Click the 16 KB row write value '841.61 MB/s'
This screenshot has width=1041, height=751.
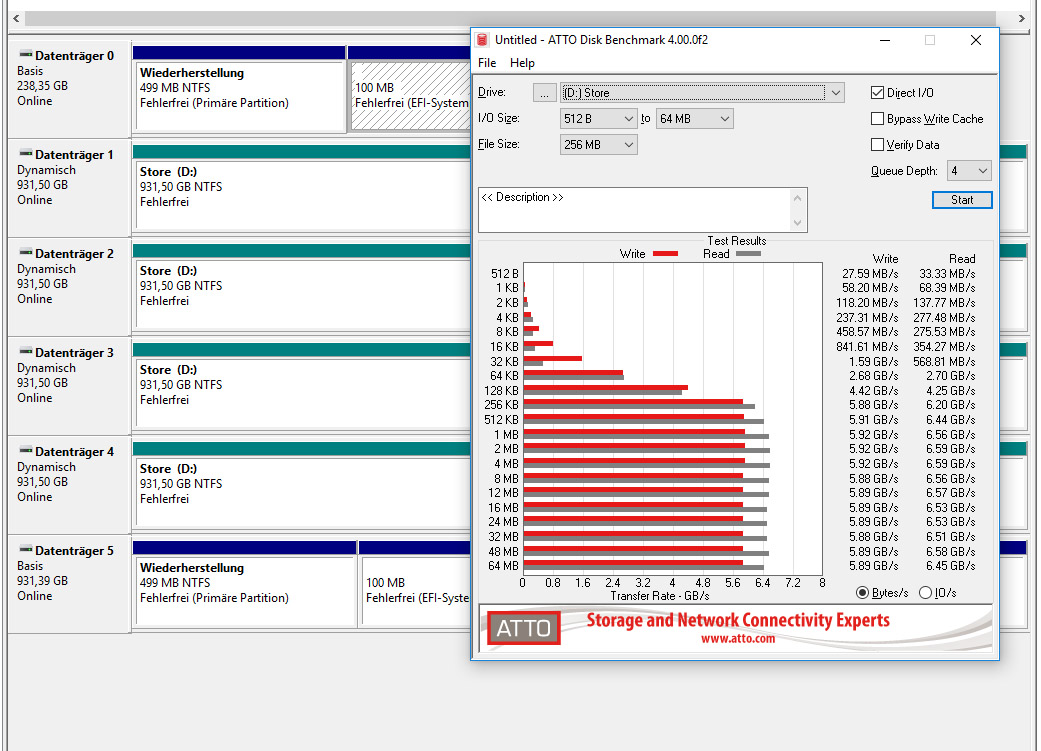pos(867,347)
